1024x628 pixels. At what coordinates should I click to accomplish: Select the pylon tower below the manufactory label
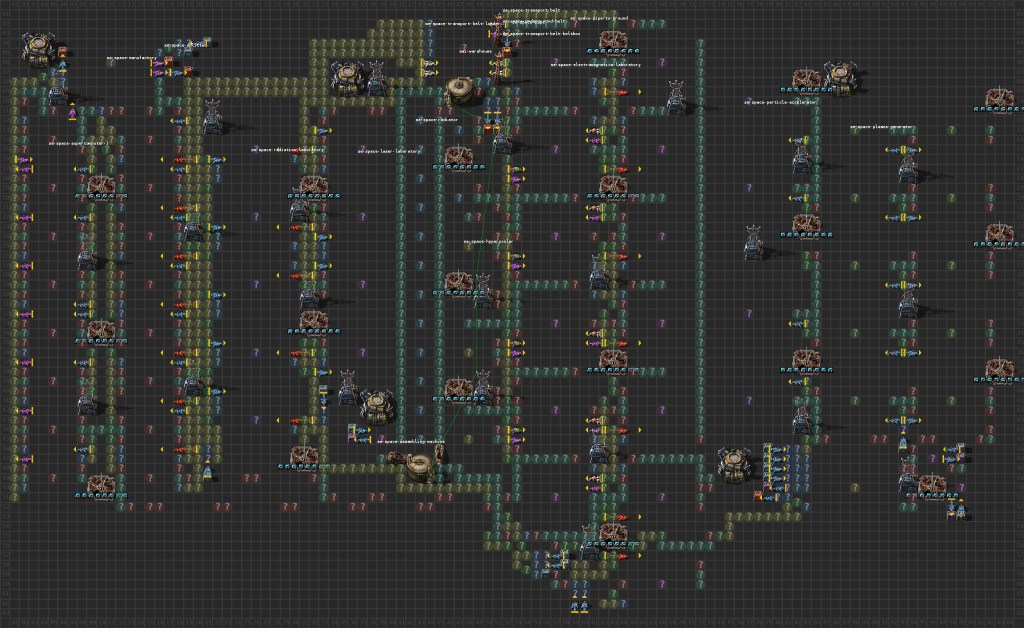[212, 118]
